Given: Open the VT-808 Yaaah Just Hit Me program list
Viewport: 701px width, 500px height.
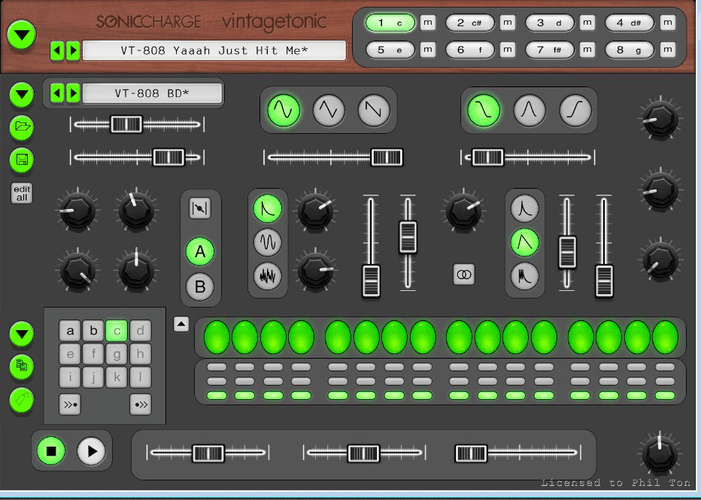Looking at the screenshot, I should click(x=214, y=51).
